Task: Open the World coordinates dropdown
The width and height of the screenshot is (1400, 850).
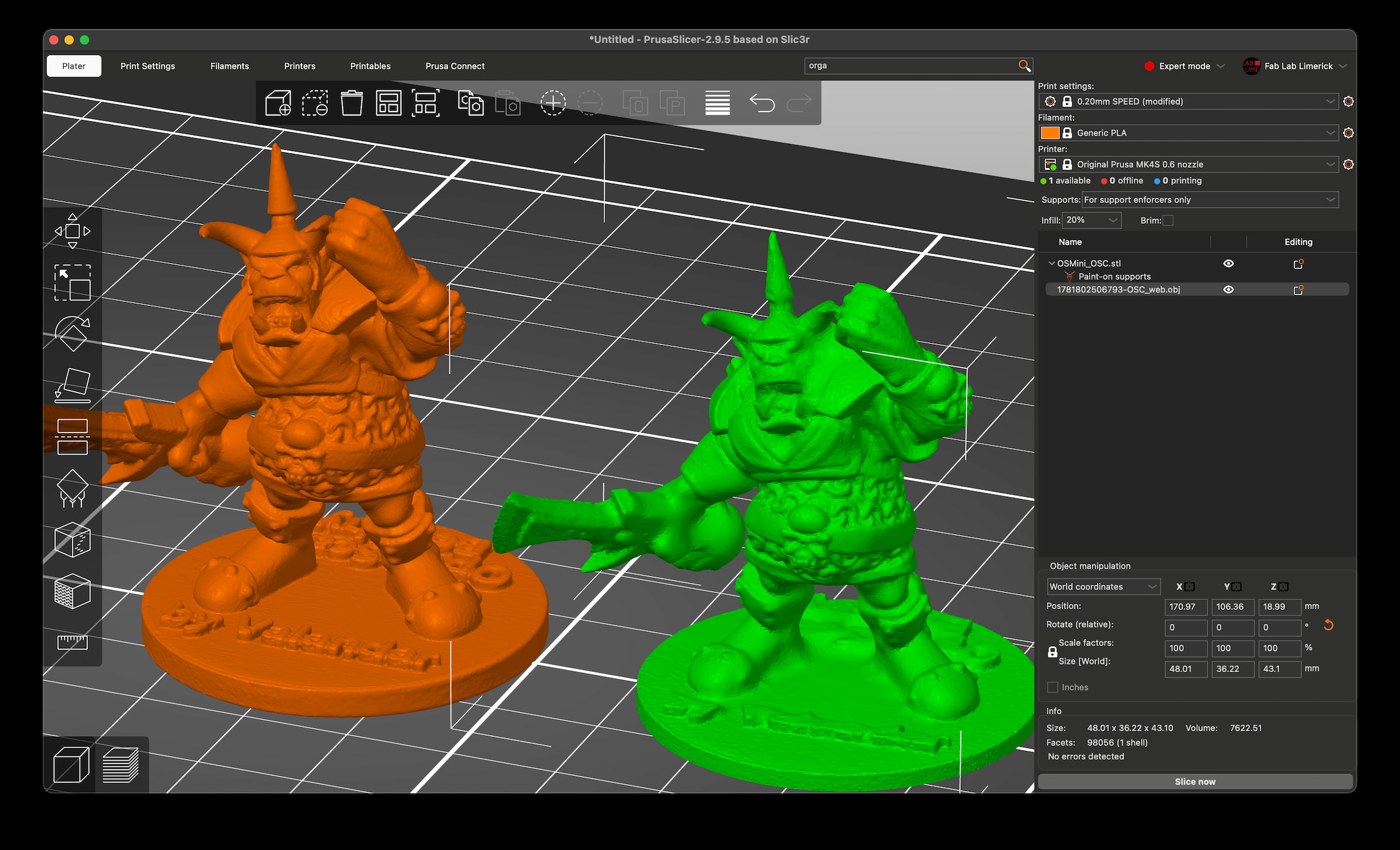Action: [1103, 586]
